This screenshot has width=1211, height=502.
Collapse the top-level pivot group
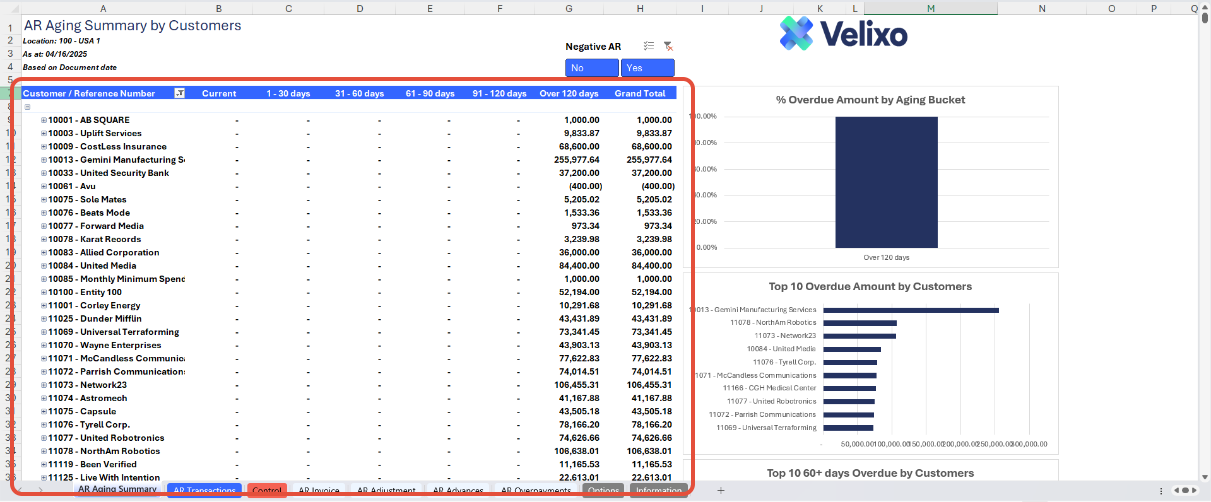[x=27, y=107]
